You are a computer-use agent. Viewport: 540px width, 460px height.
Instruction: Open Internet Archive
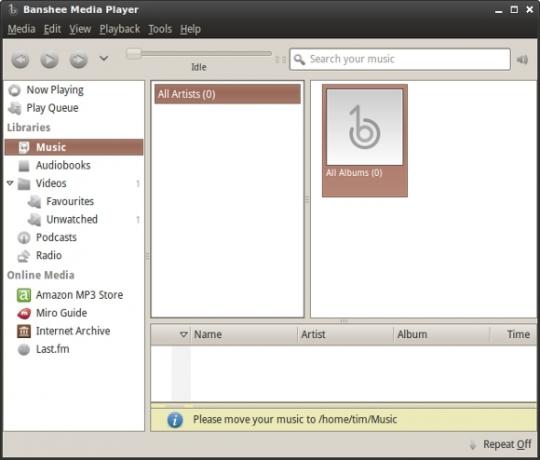pyautogui.click(x=74, y=331)
